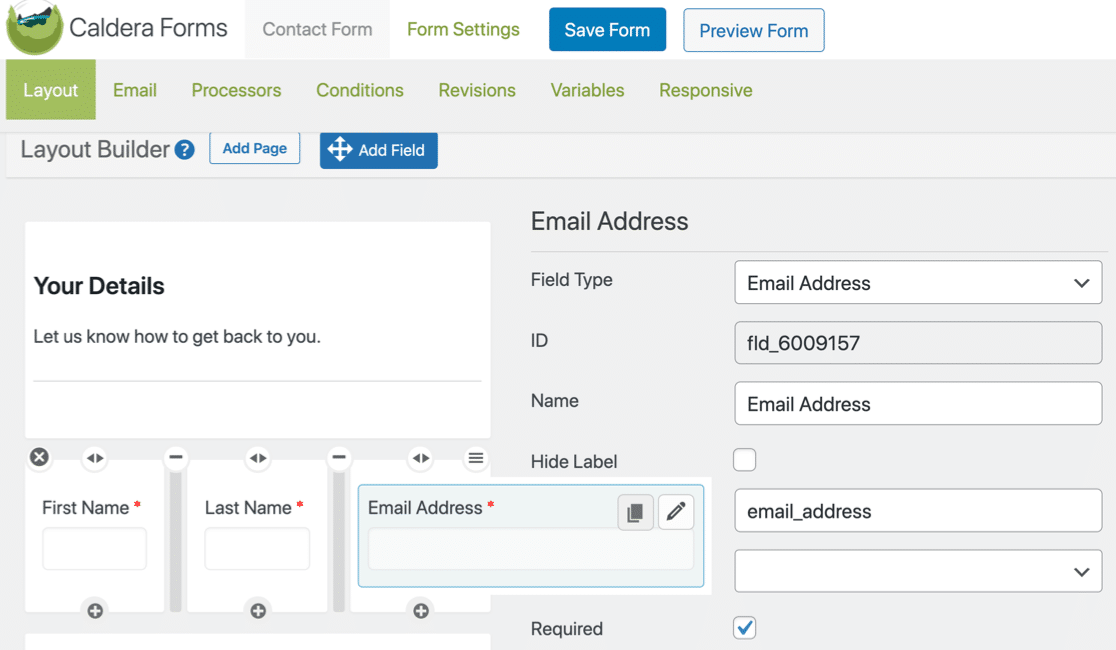Image resolution: width=1116 pixels, height=650 pixels.
Task: Click the plus icon below Email Address column
Action: coord(421,610)
